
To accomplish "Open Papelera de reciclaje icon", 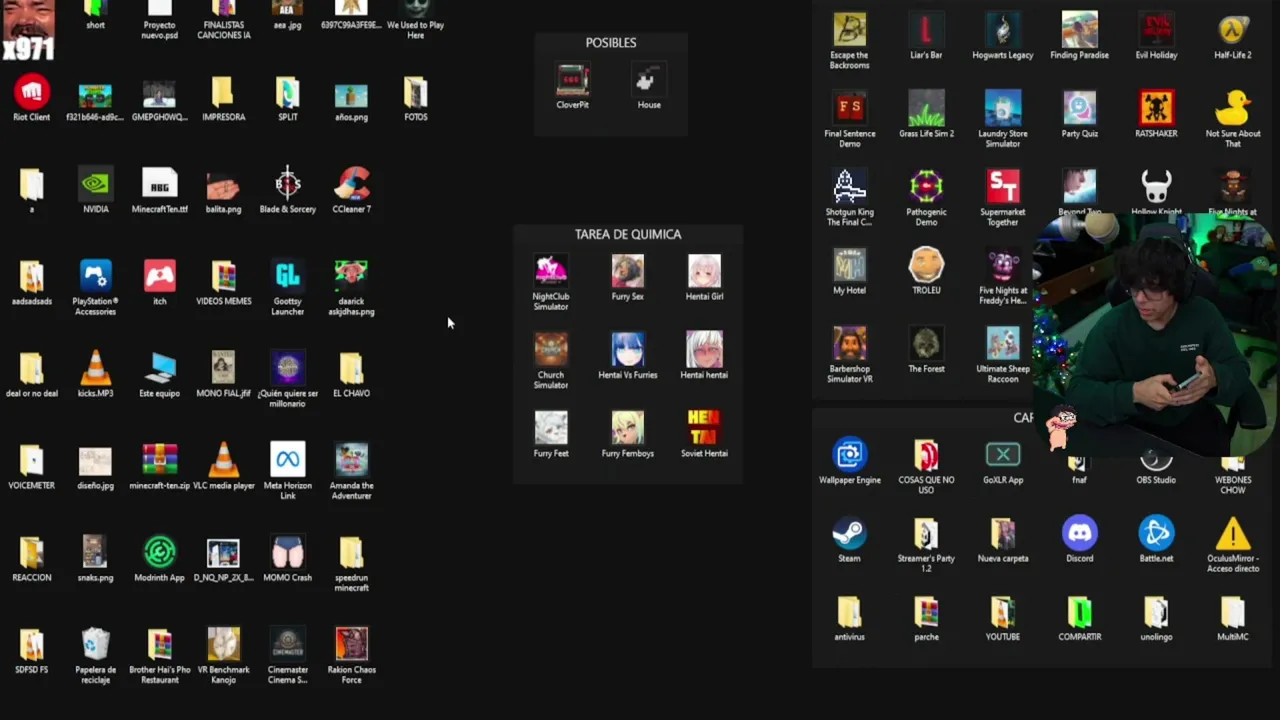I will tap(96, 645).
